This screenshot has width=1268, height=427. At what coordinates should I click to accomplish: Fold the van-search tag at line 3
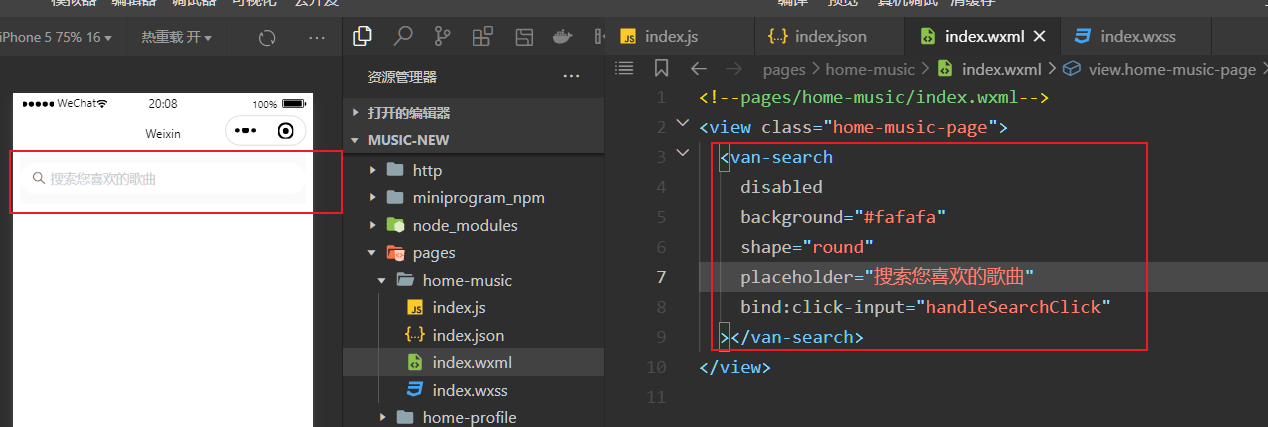[682, 154]
